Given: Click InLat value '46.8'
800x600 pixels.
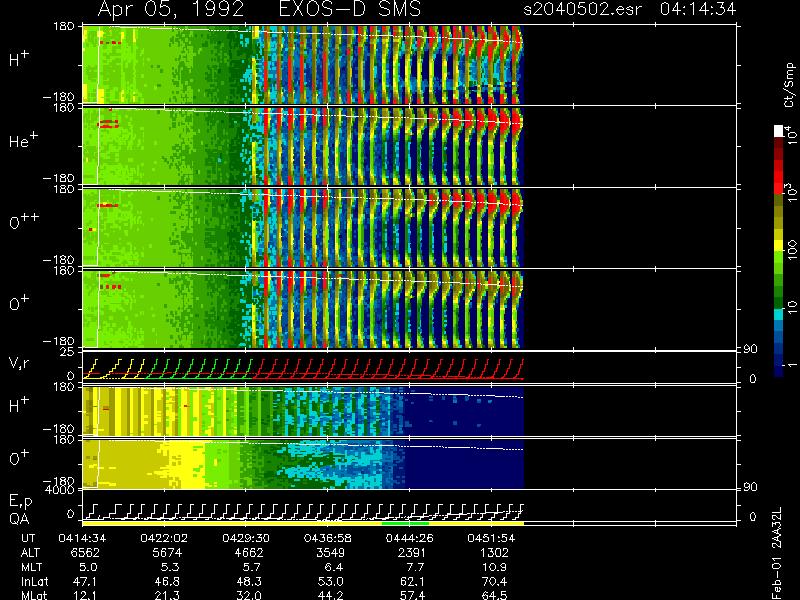Looking at the screenshot, I should pos(166,581).
